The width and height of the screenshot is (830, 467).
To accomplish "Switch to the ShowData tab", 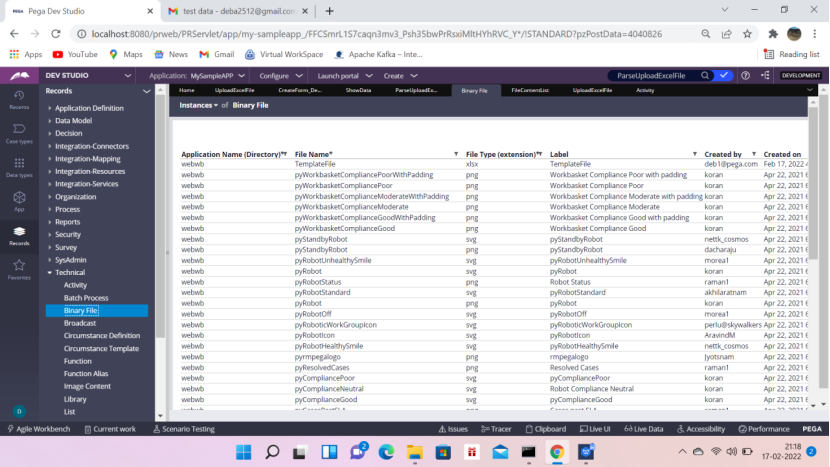I will click(358, 90).
